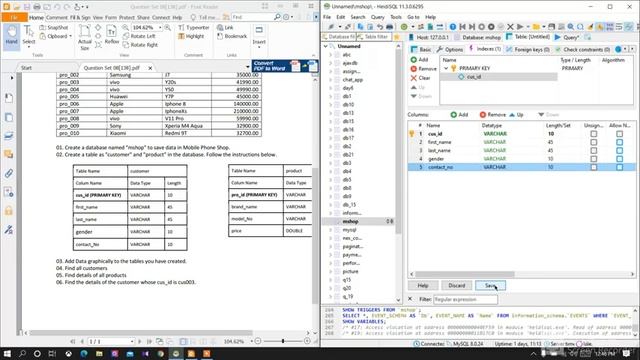Click the print icon in HeidiSQL toolbar
This screenshot has width=640, height=360.
(x=390, y=27)
